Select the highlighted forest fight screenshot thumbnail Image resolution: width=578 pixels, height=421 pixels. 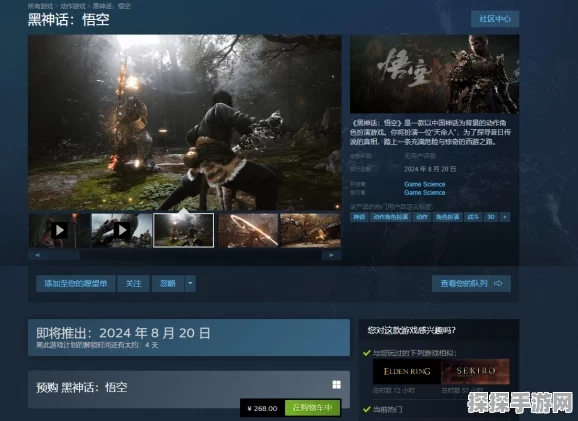click(x=184, y=230)
